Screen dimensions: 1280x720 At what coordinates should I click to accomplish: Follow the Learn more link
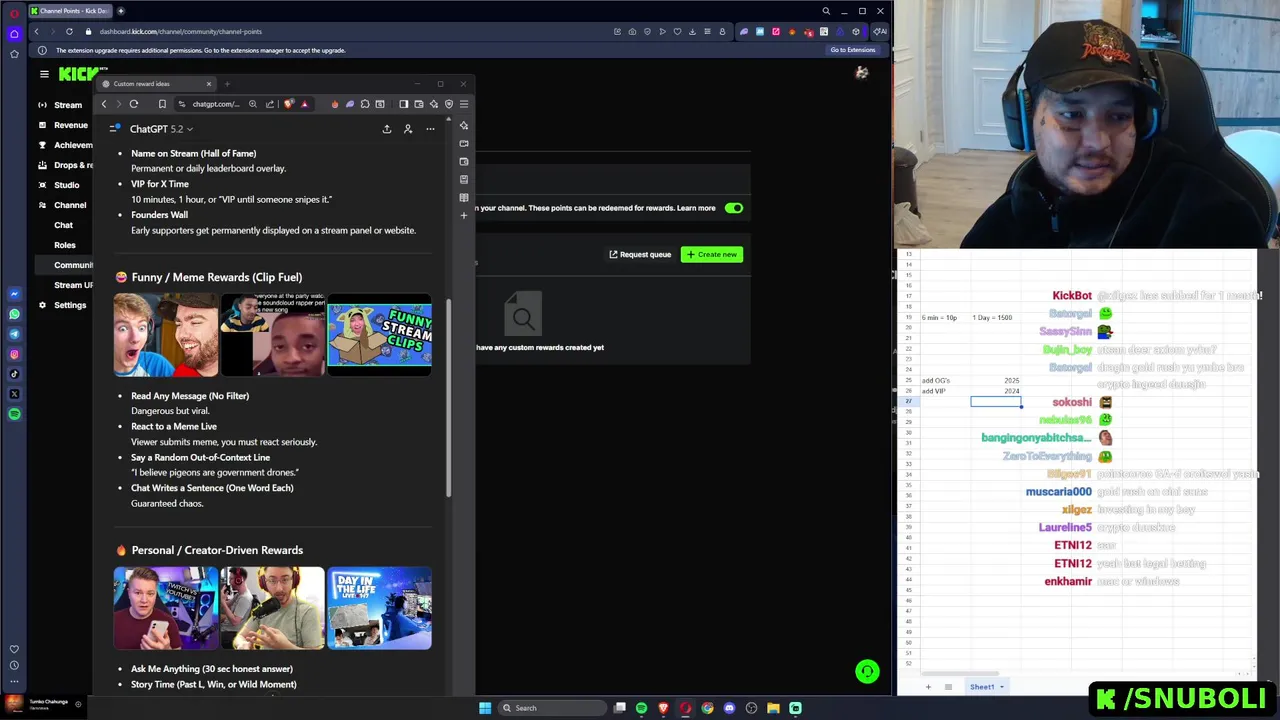click(696, 208)
